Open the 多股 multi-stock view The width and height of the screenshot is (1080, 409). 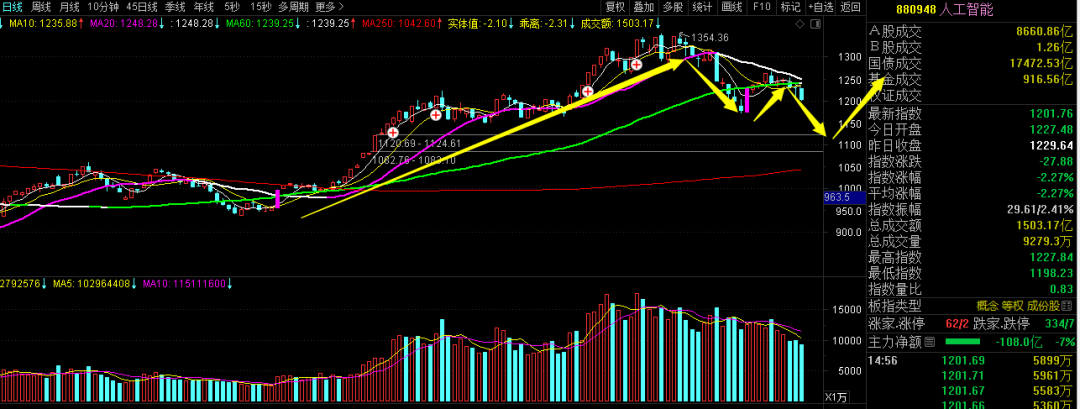pyautogui.click(x=673, y=8)
